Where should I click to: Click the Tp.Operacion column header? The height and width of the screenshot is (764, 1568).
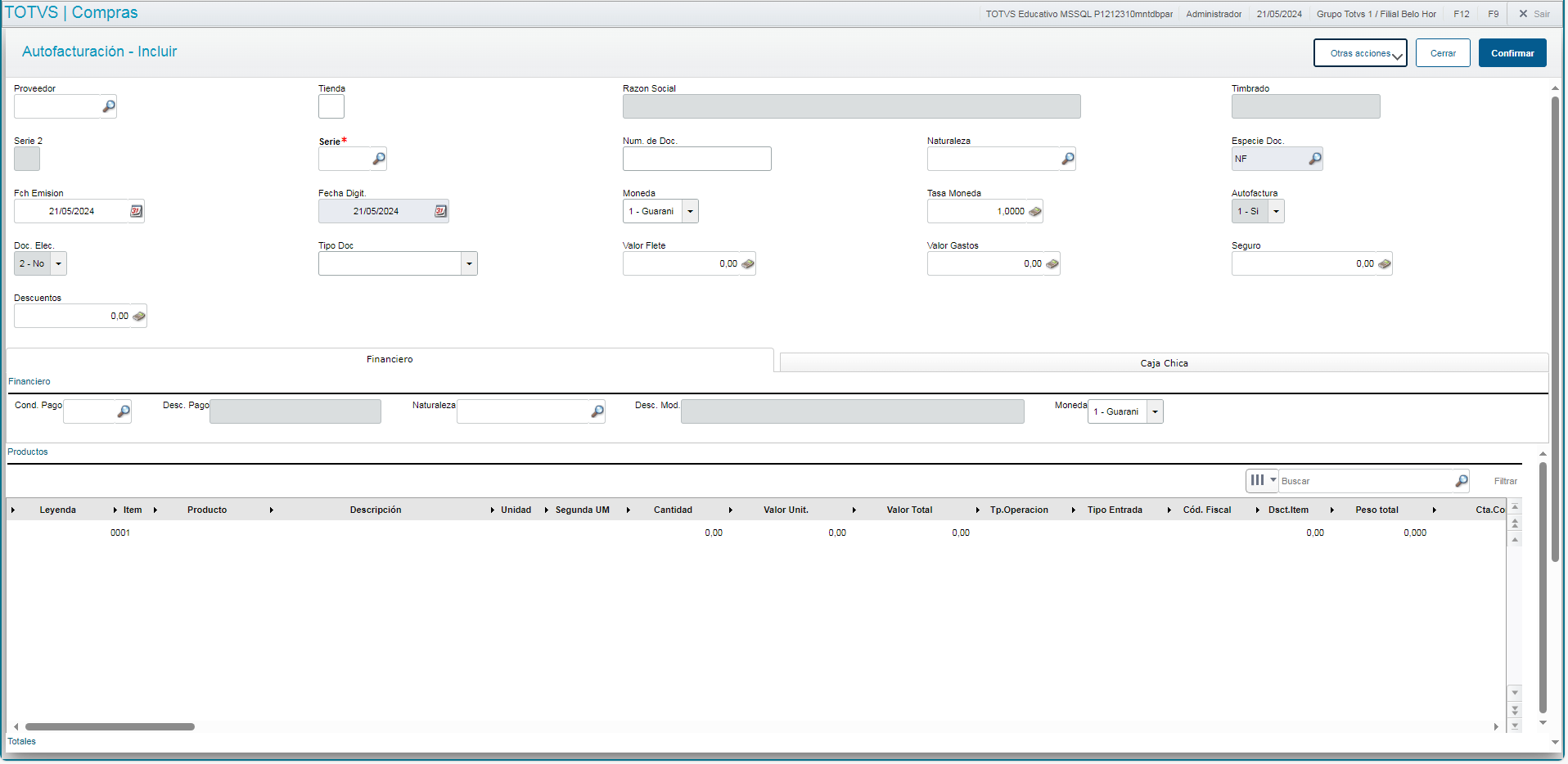pyautogui.click(x=1019, y=510)
